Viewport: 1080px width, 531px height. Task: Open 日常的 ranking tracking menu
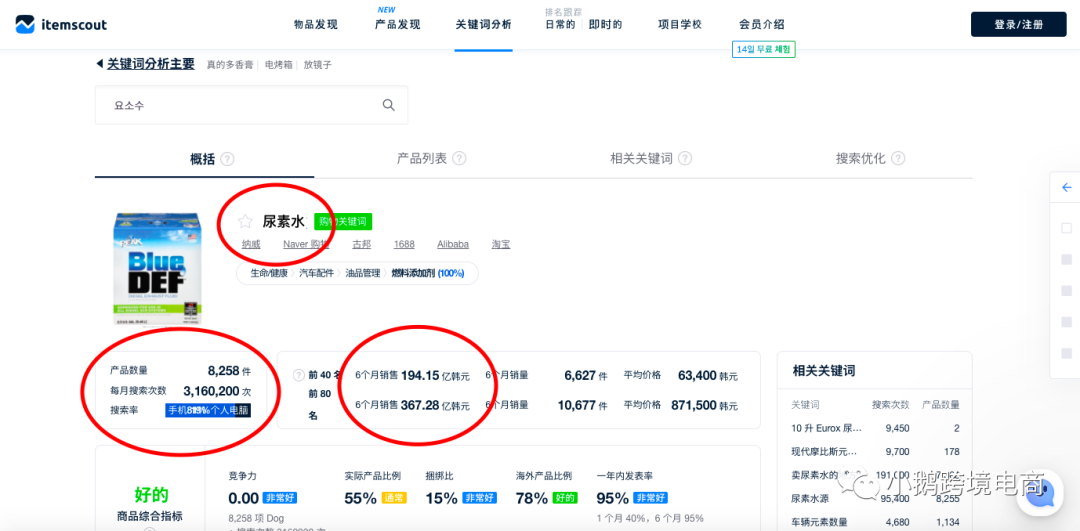[x=560, y=25]
